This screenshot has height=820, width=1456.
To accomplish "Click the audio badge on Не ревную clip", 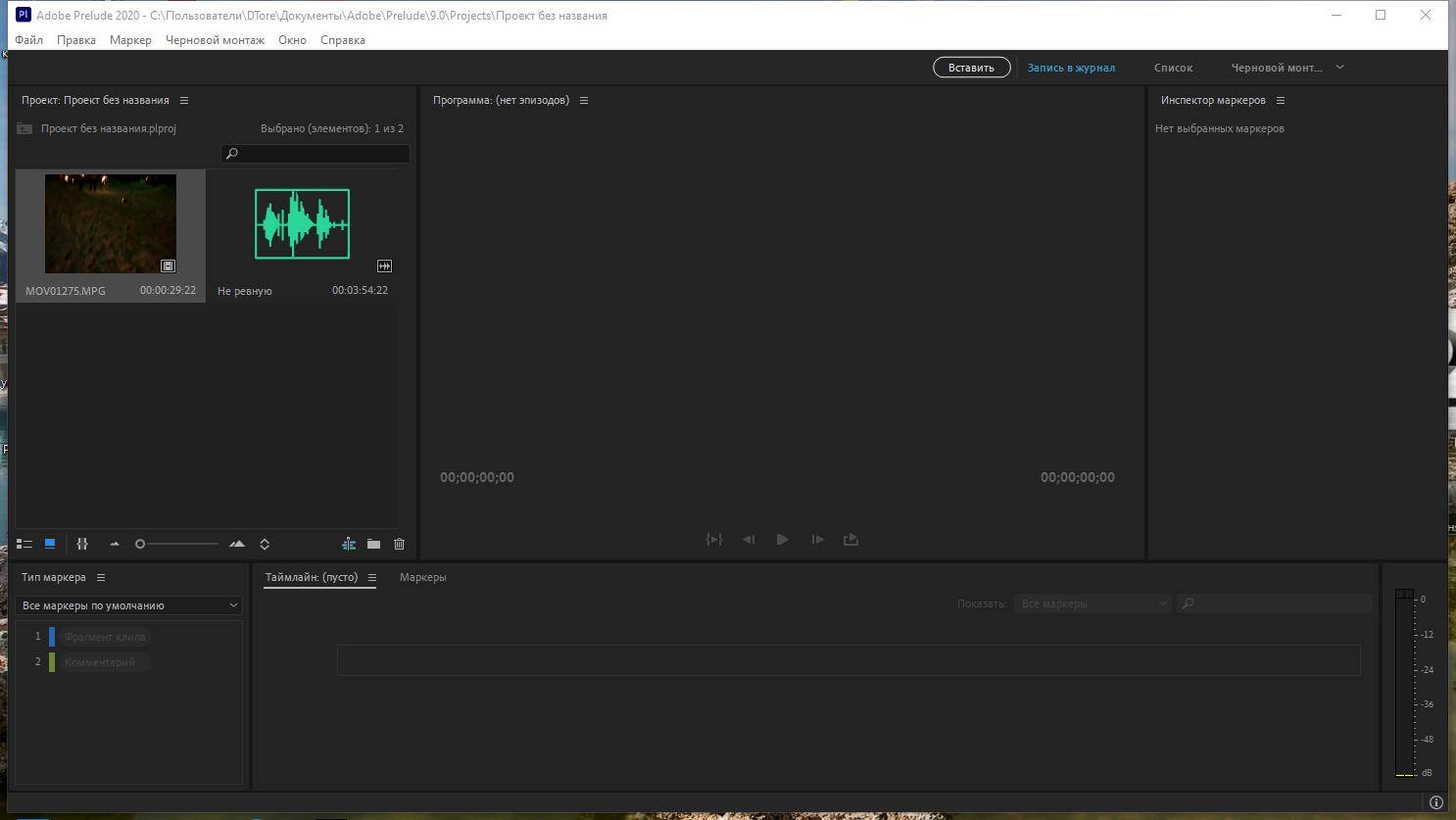I will point(384,265).
